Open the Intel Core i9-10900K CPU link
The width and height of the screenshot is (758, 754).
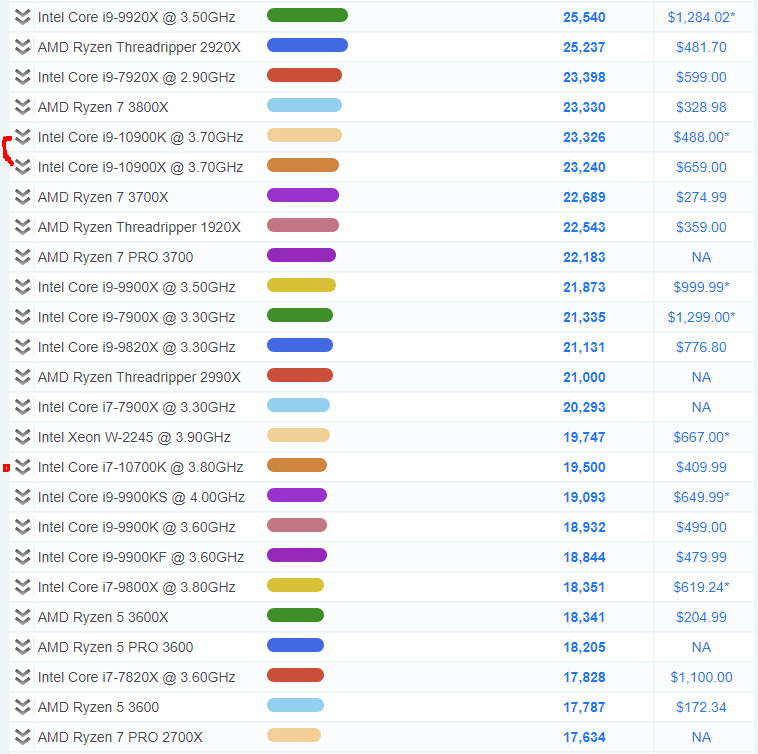coord(140,137)
